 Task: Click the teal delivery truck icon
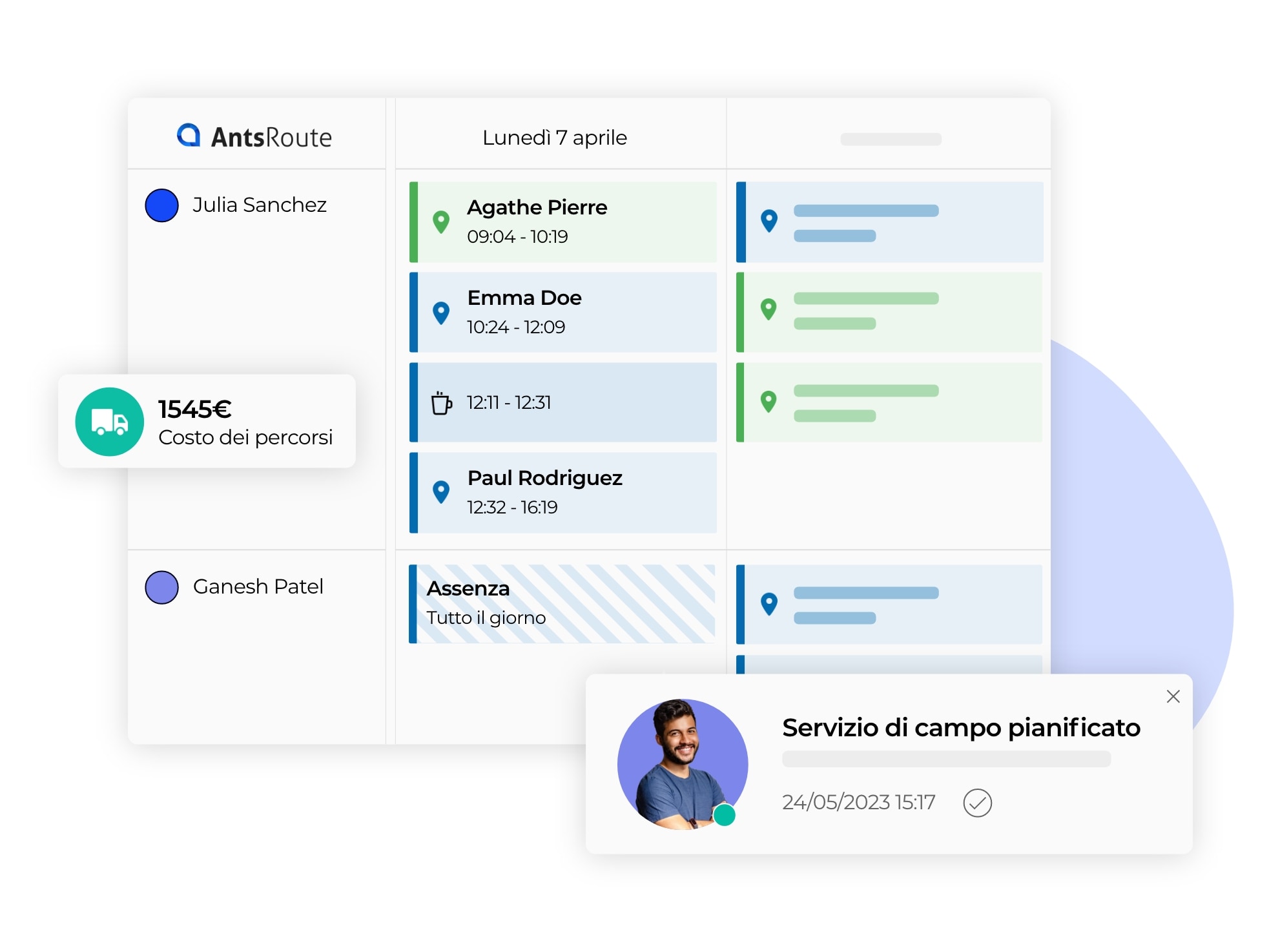point(109,422)
